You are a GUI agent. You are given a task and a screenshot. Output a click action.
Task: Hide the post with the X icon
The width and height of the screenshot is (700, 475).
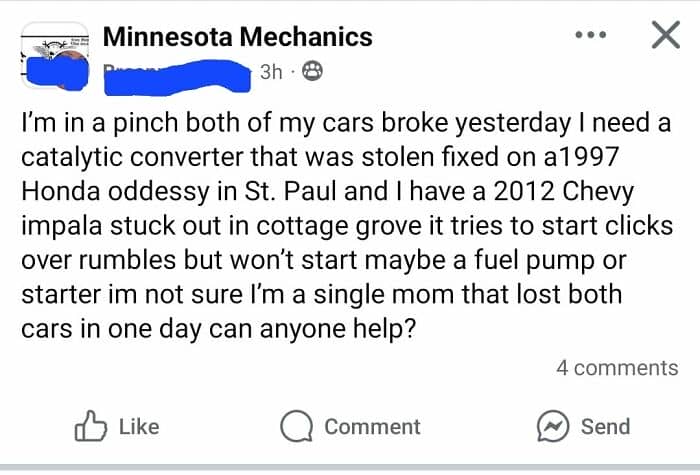(665, 36)
